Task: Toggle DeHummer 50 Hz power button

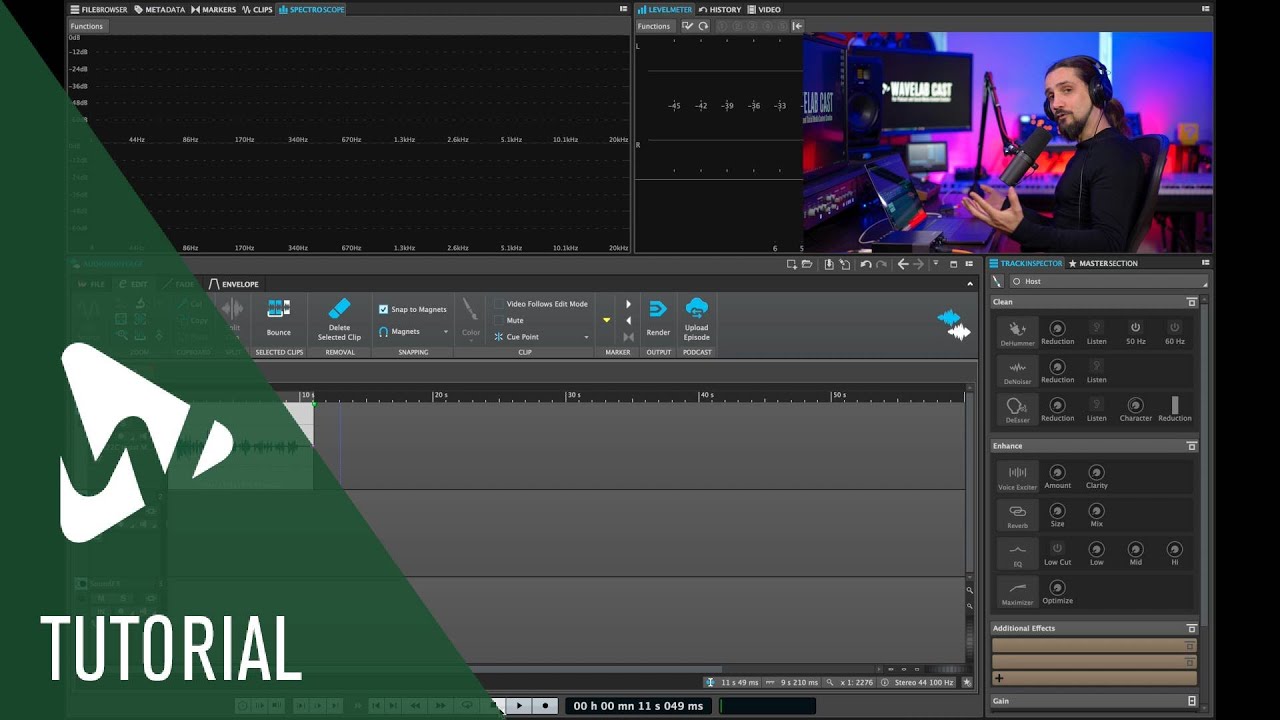Action: [1135, 327]
